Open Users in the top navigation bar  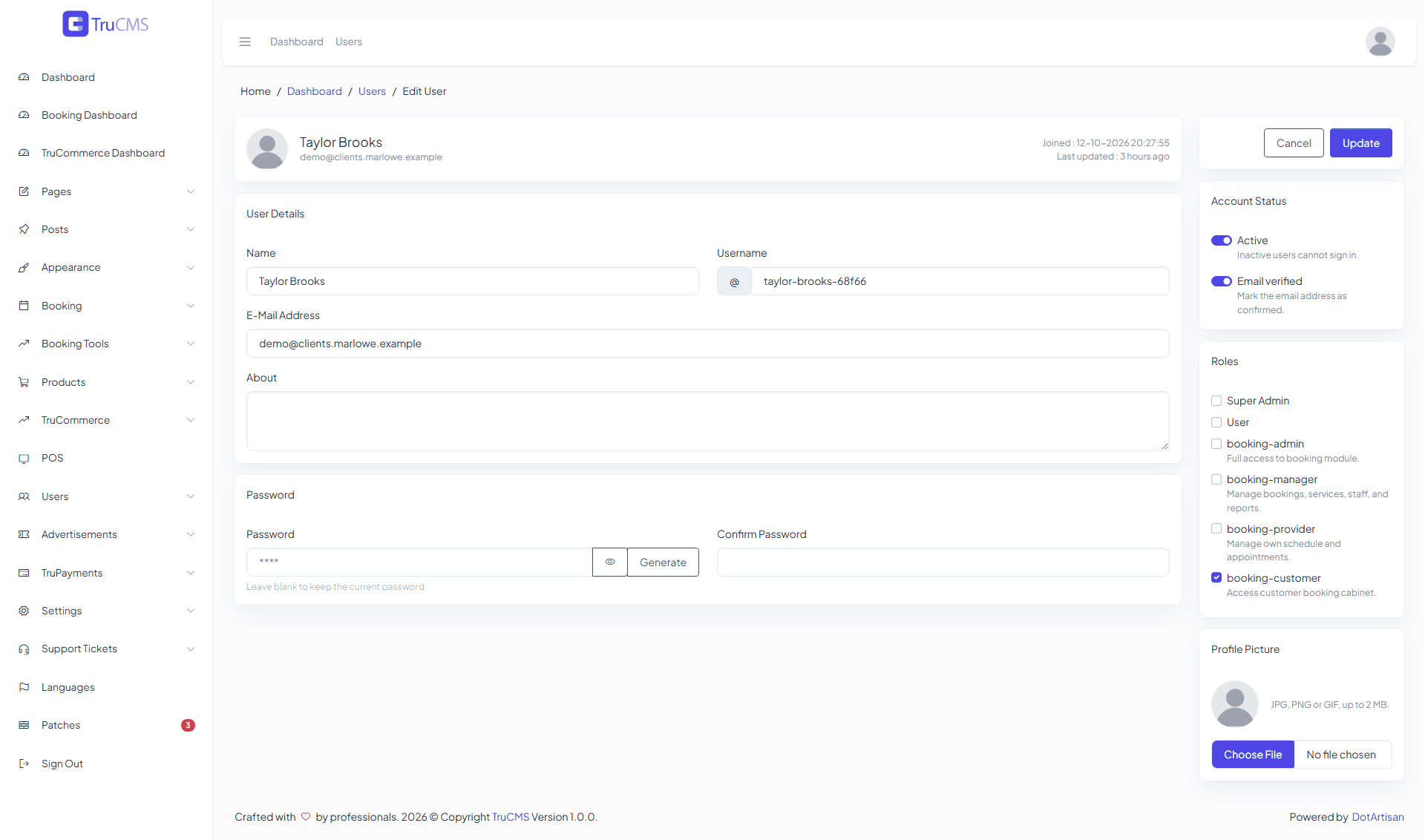349,42
